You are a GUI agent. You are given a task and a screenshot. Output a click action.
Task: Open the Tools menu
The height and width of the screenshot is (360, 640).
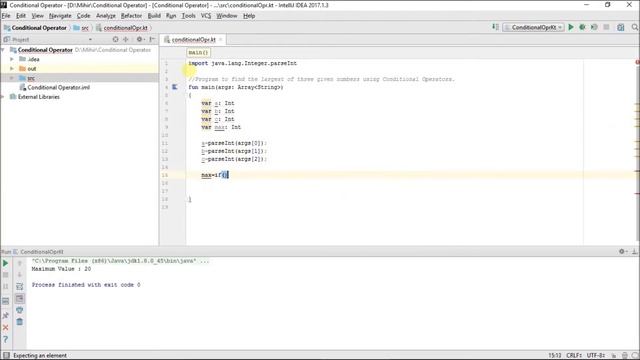pos(188,16)
